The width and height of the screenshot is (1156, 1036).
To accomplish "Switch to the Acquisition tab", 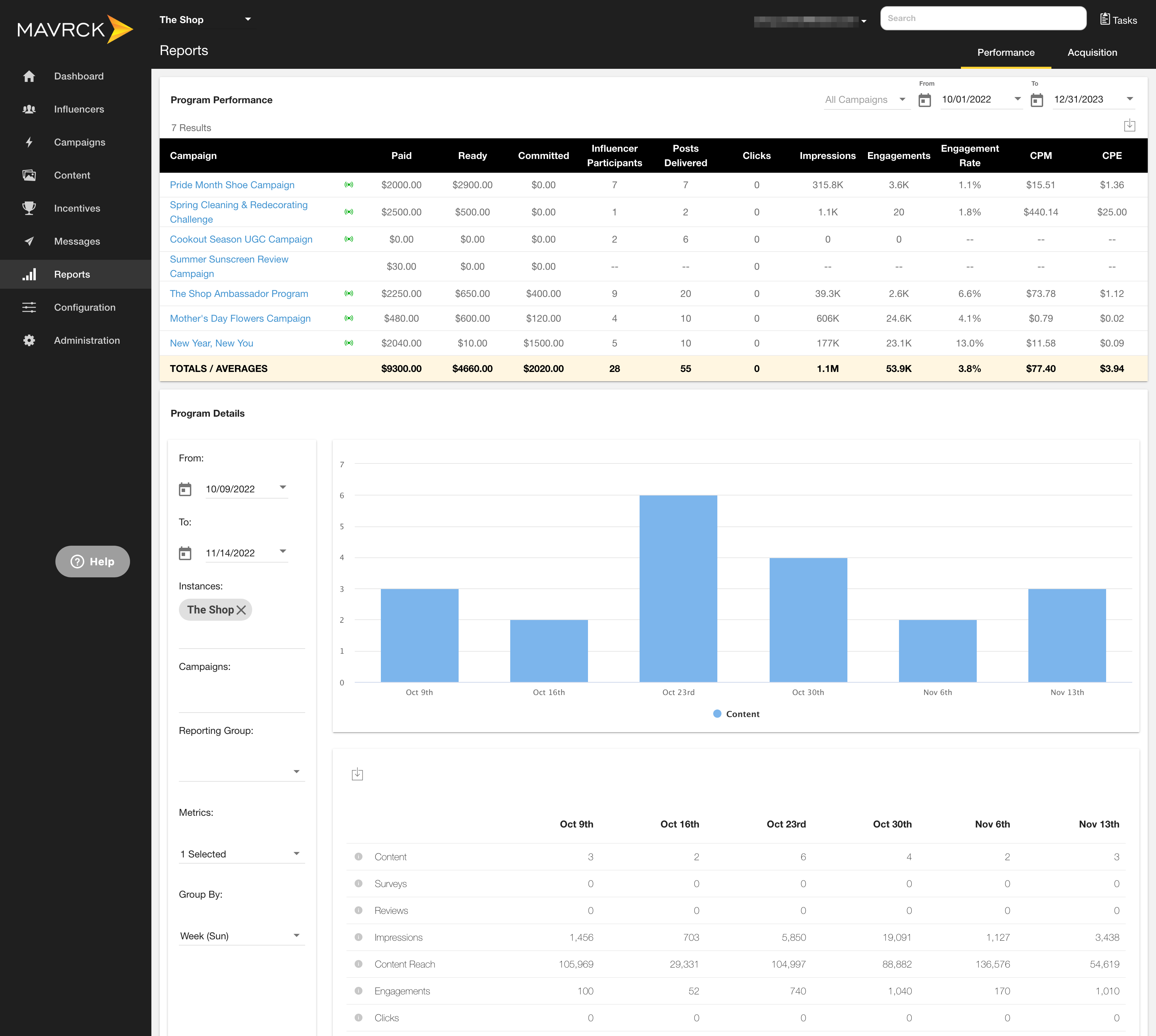I will [x=1092, y=52].
